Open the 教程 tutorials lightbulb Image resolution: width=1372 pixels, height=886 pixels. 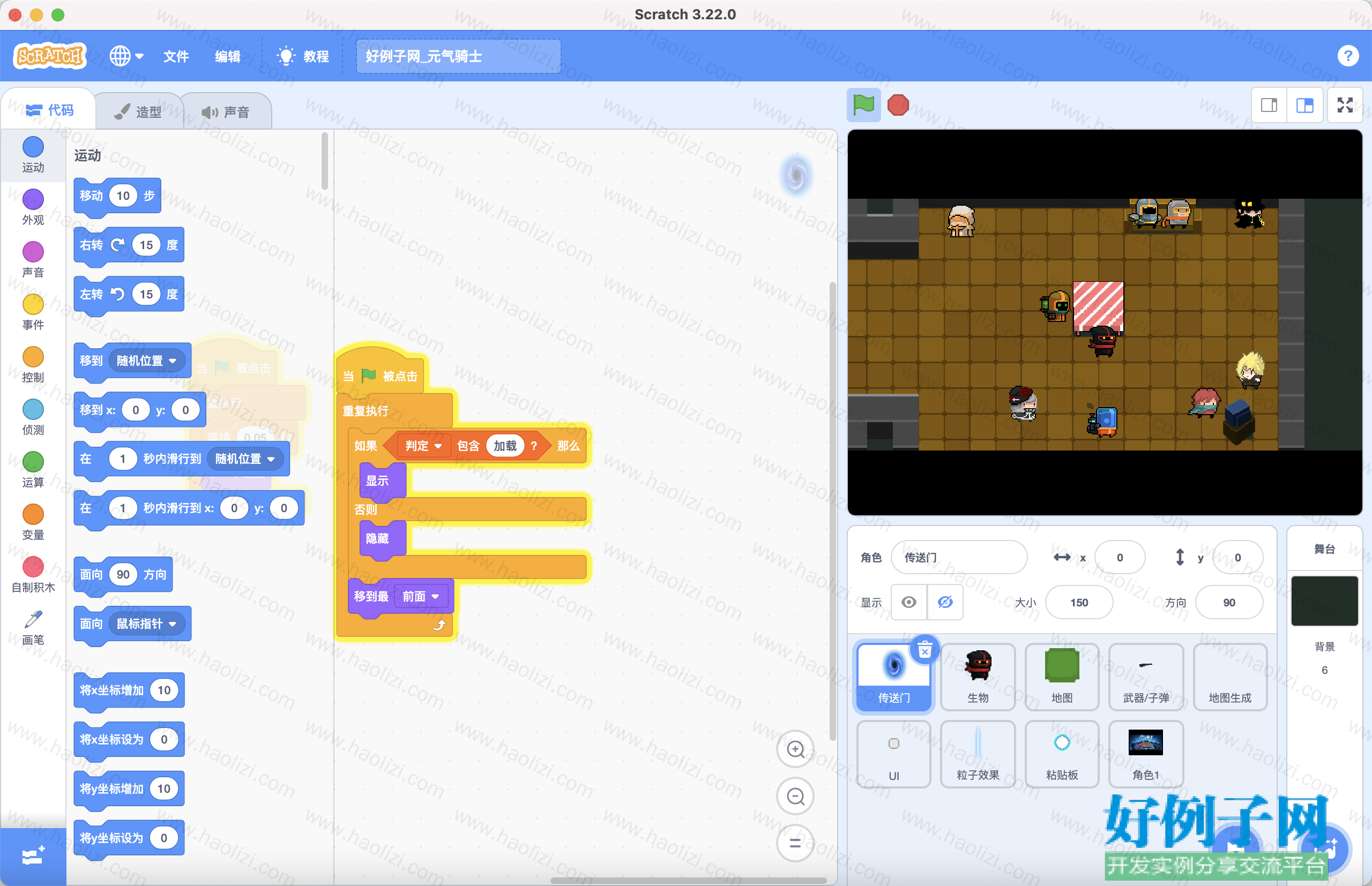(x=303, y=56)
